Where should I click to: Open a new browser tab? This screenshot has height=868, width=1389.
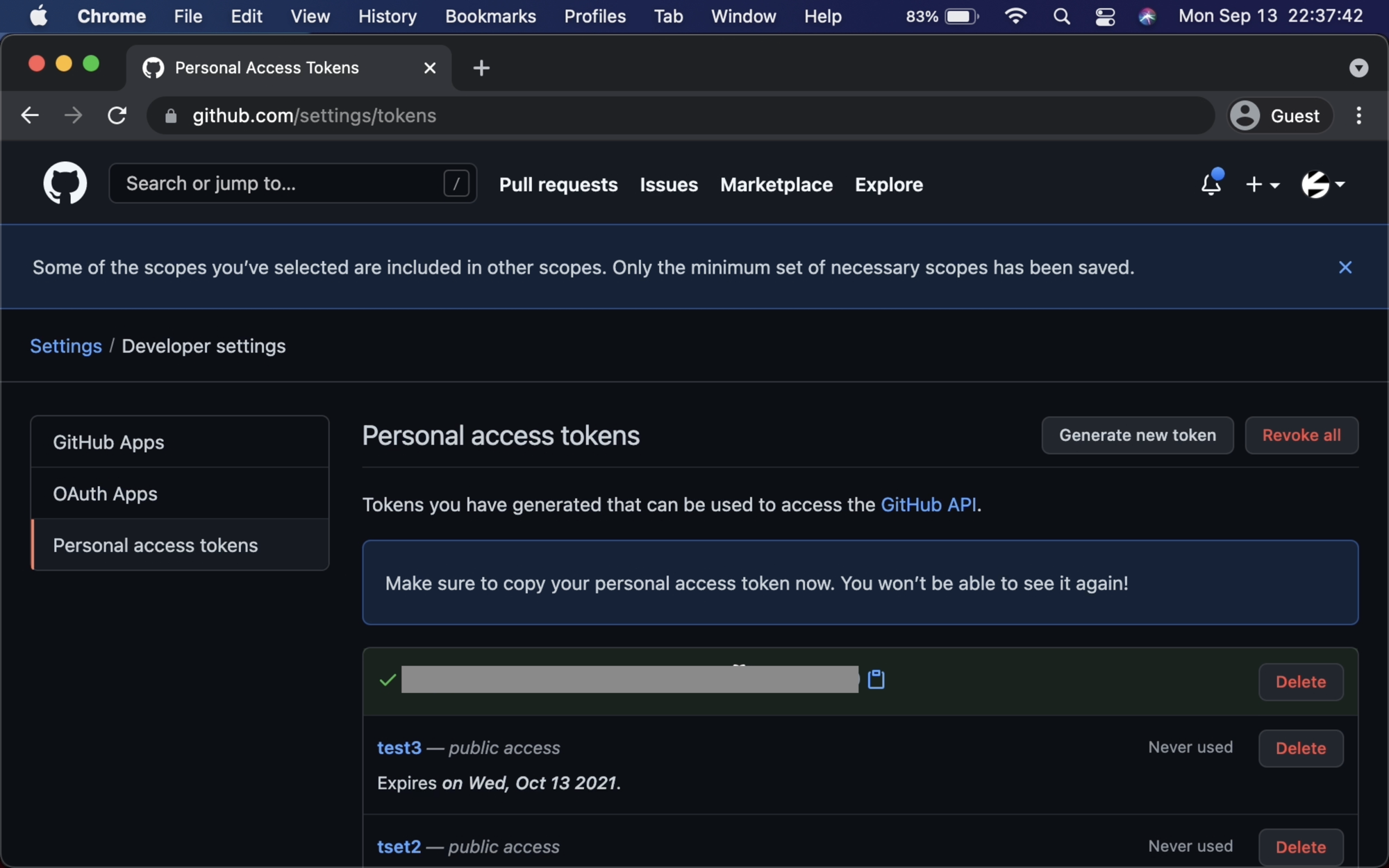[481, 68]
